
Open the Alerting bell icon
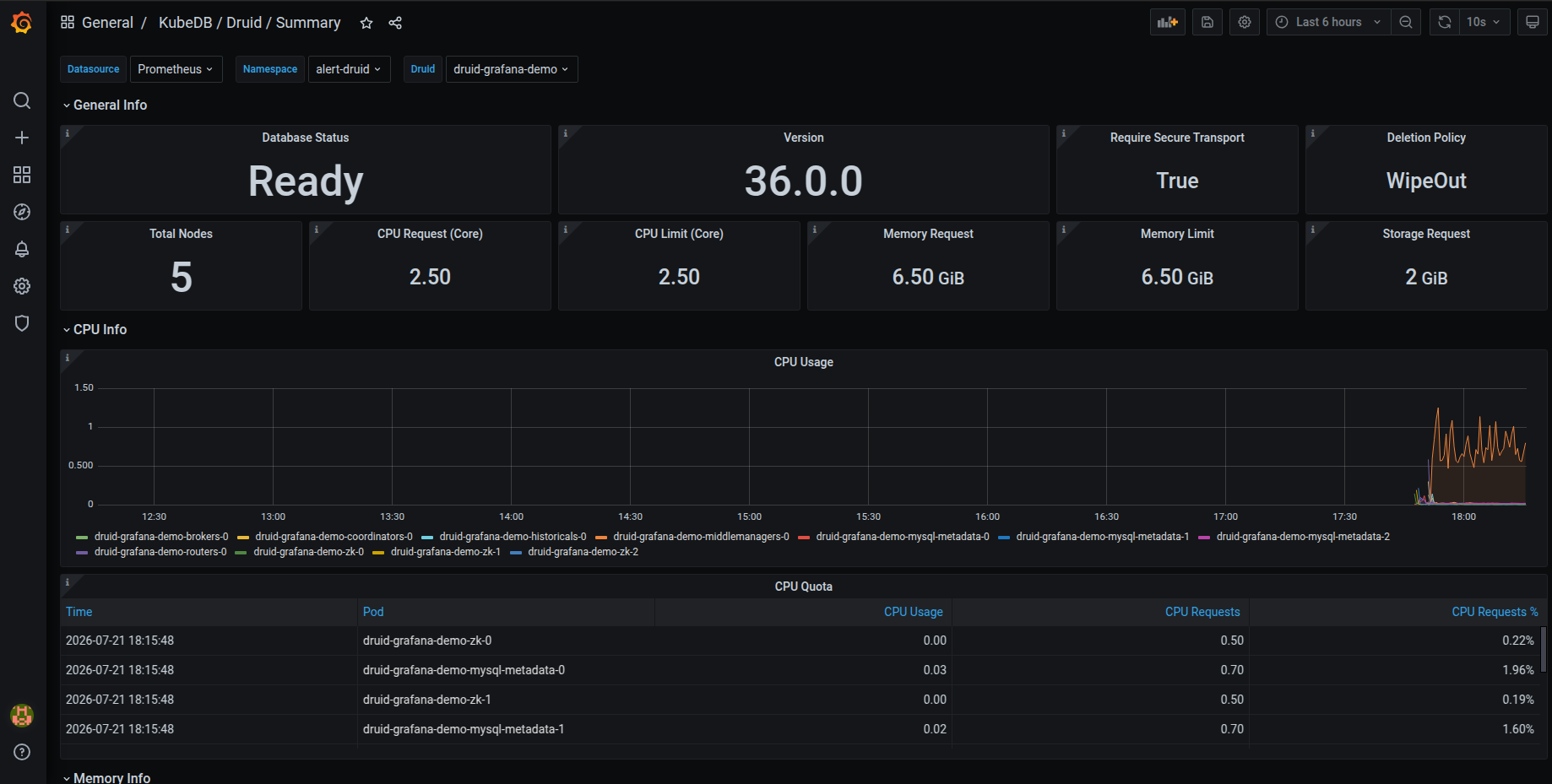point(22,249)
